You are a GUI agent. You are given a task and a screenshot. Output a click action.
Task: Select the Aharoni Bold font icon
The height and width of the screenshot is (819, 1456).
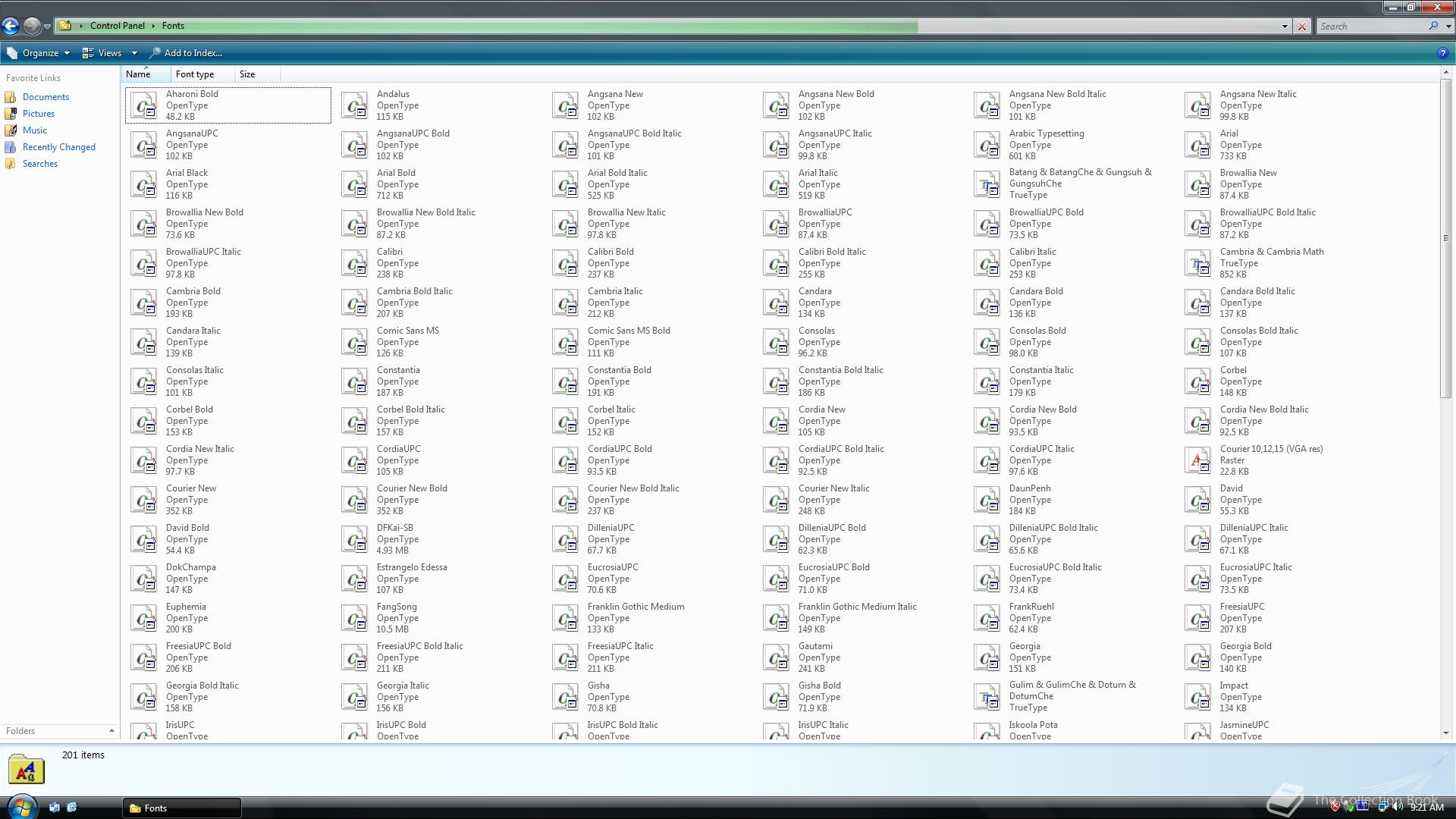point(144,105)
